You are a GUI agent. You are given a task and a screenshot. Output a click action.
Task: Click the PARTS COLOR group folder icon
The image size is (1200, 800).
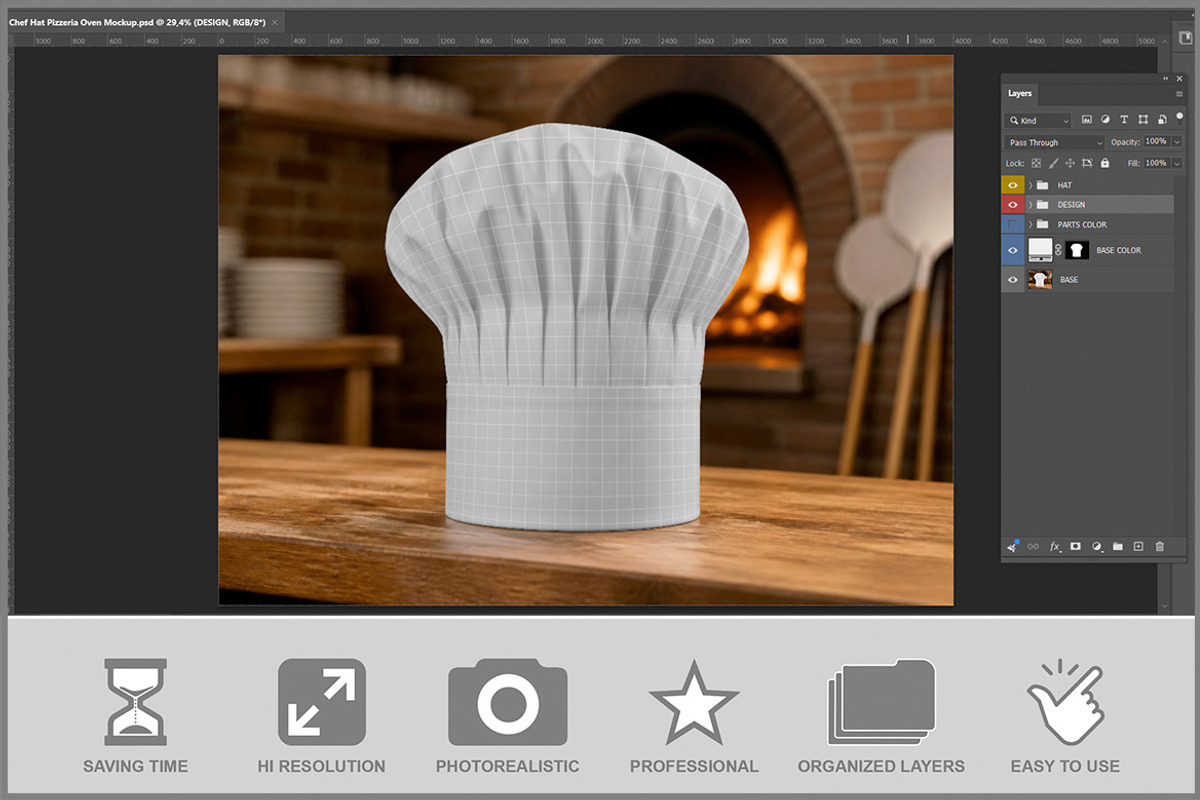(1042, 225)
